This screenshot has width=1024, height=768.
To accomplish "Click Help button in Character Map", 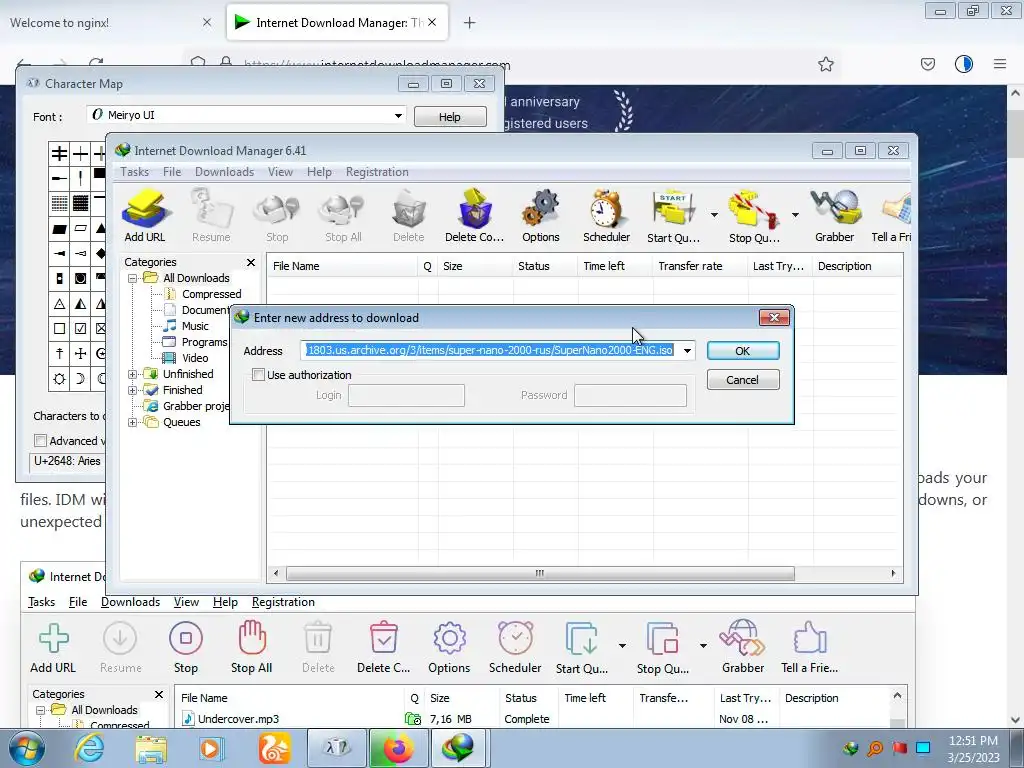I will pos(449,117).
